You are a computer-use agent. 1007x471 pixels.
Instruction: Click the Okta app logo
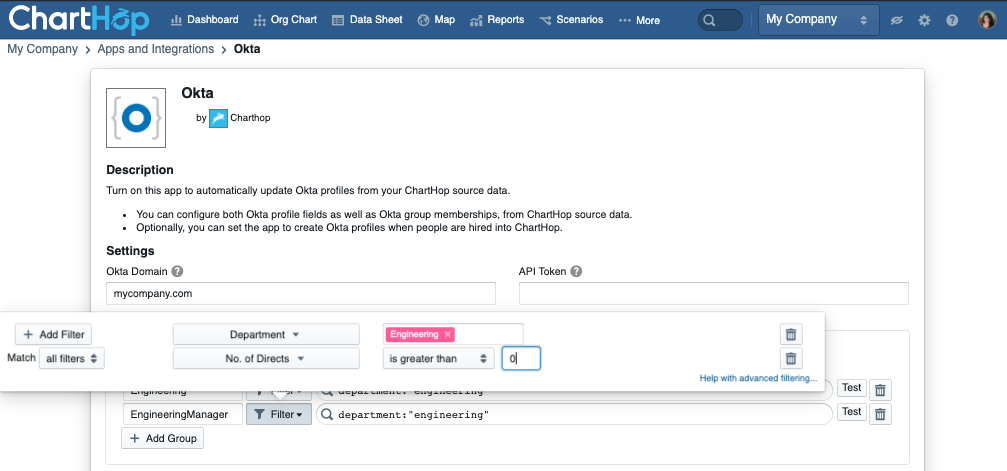[x=136, y=118]
